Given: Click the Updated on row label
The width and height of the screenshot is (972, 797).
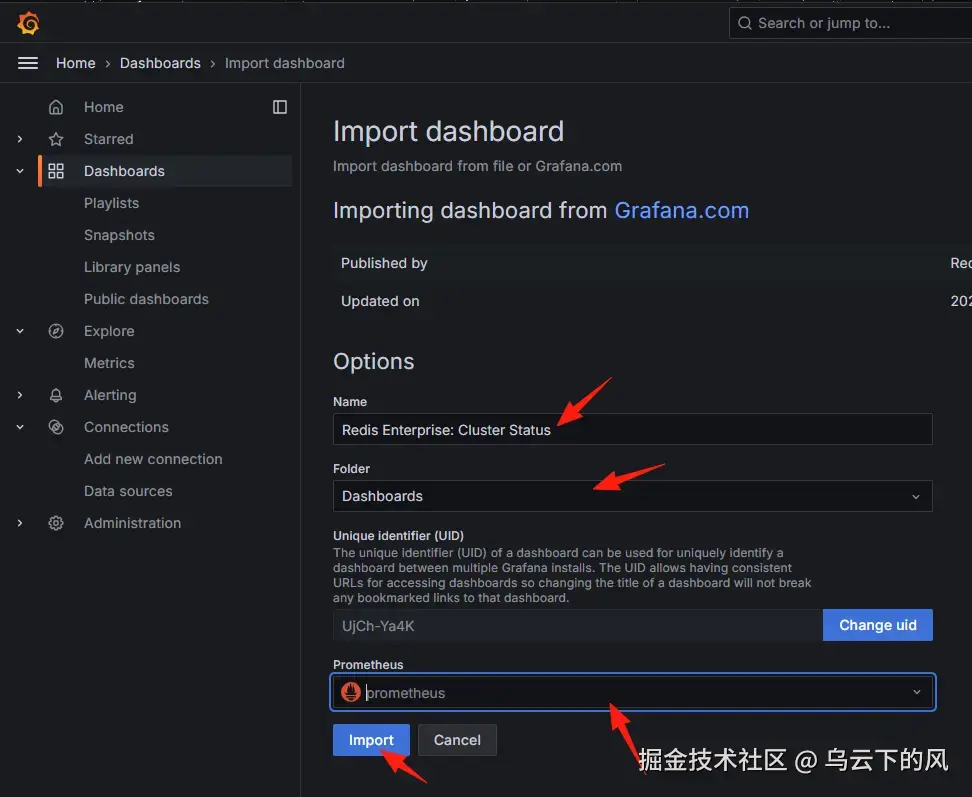Looking at the screenshot, I should pyautogui.click(x=380, y=301).
